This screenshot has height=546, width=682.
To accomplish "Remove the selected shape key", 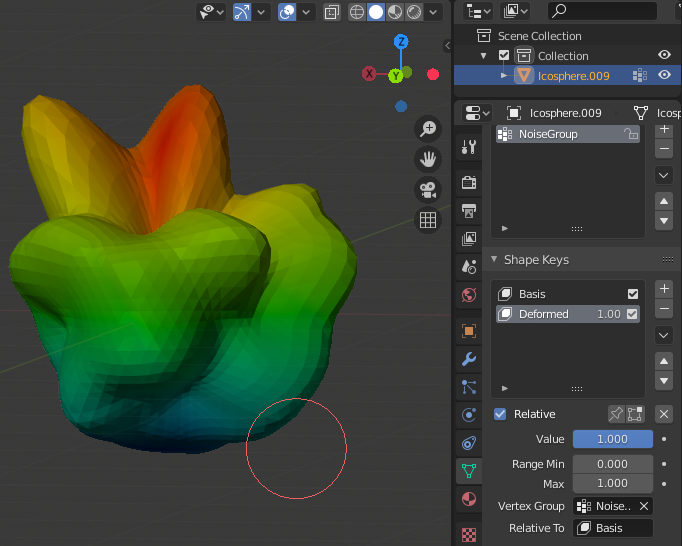I will 664,309.
